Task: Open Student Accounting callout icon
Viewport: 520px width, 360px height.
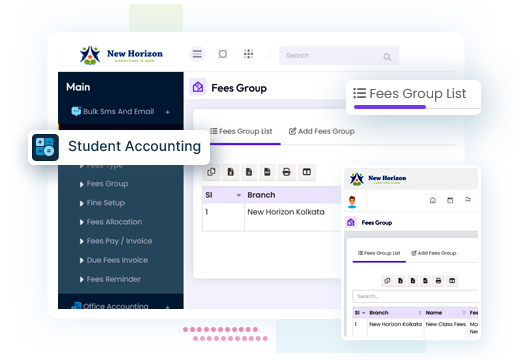Action: [45, 147]
